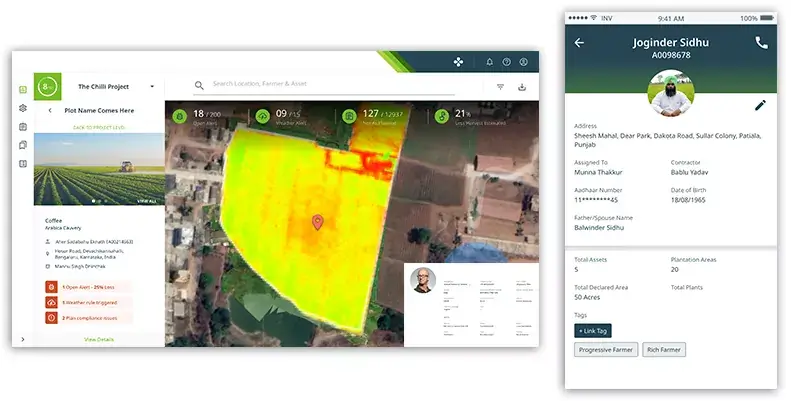Click the phone call icon for Joginder Sidhu
The image size is (791, 401).
coord(761,43)
